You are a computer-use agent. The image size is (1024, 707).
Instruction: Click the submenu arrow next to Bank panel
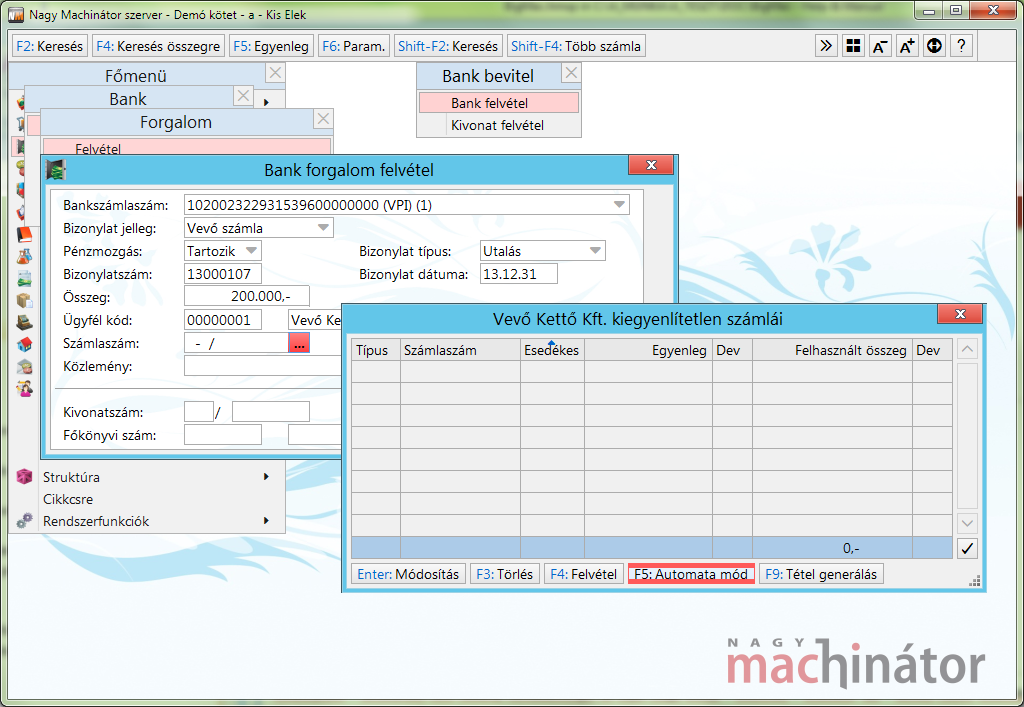point(266,102)
